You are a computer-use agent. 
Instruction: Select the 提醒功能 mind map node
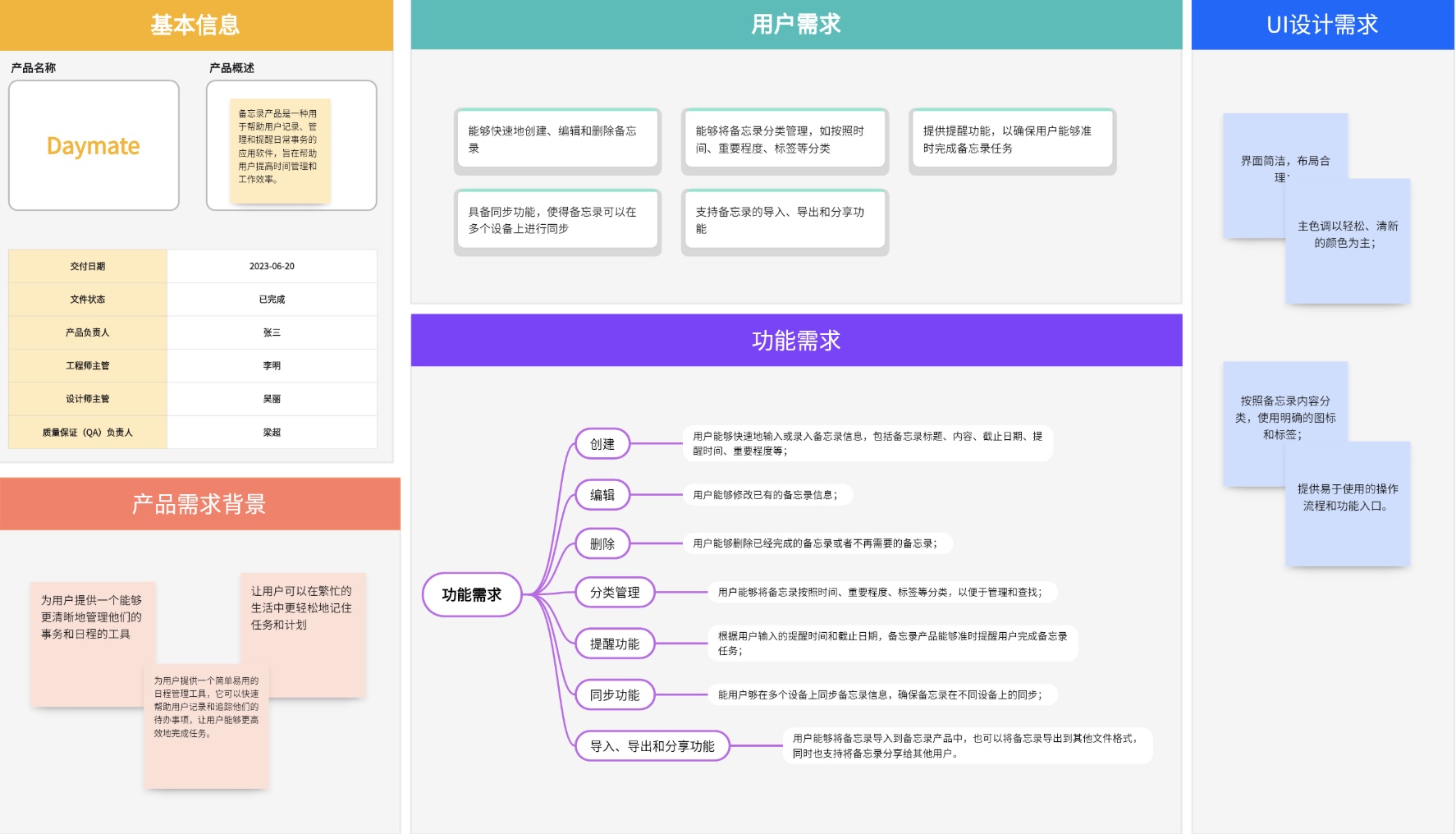coord(615,644)
